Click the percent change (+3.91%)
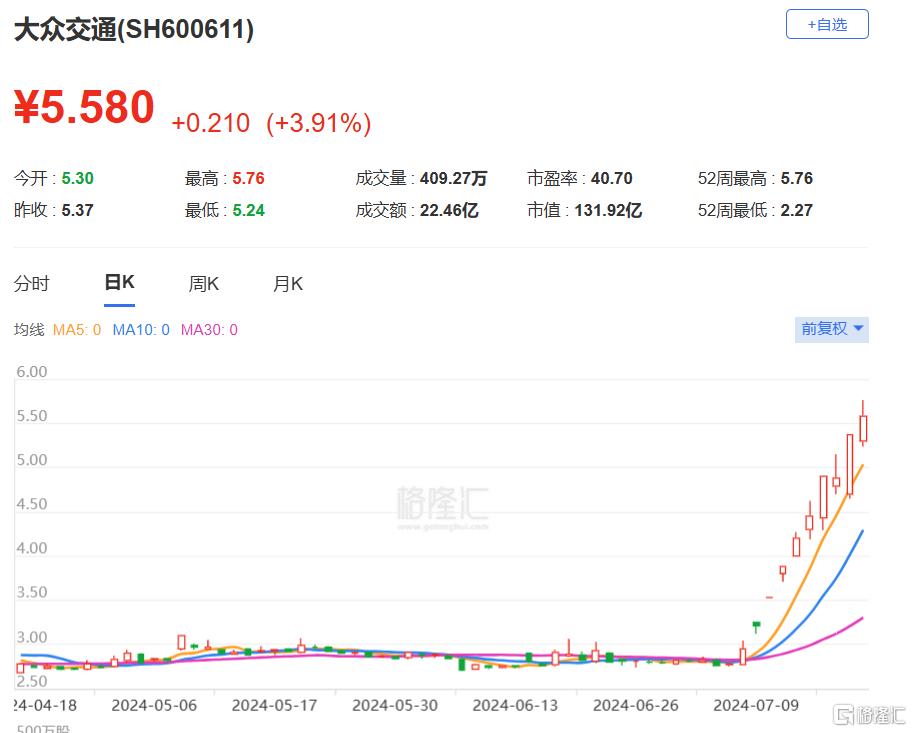The width and height of the screenshot is (913, 733). 319,123
